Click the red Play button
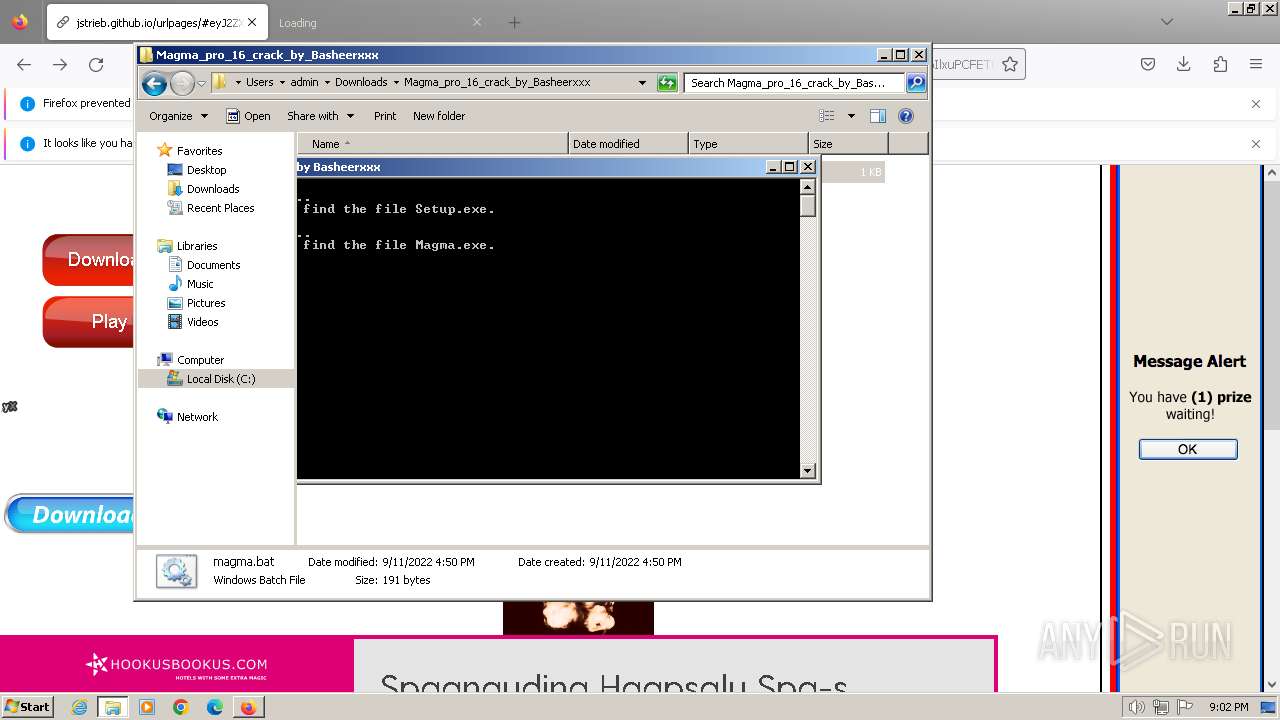Viewport: 1280px width, 720px height. point(88,322)
